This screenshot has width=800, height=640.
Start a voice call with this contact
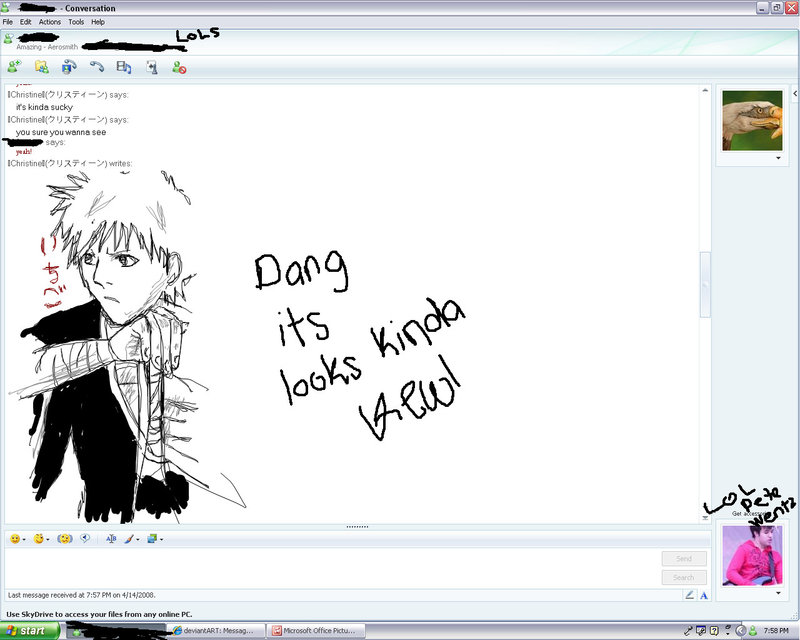(97, 66)
